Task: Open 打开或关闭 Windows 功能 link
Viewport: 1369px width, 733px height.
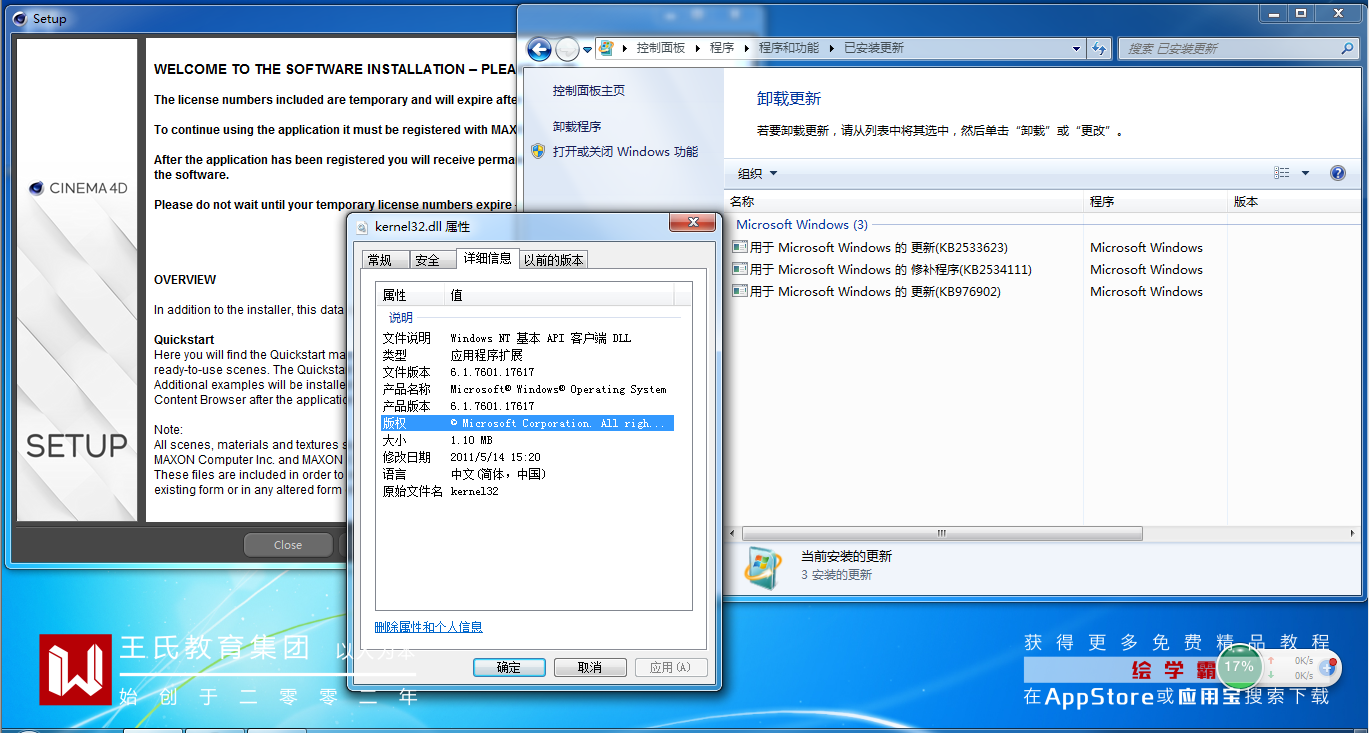Action: click(625, 152)
